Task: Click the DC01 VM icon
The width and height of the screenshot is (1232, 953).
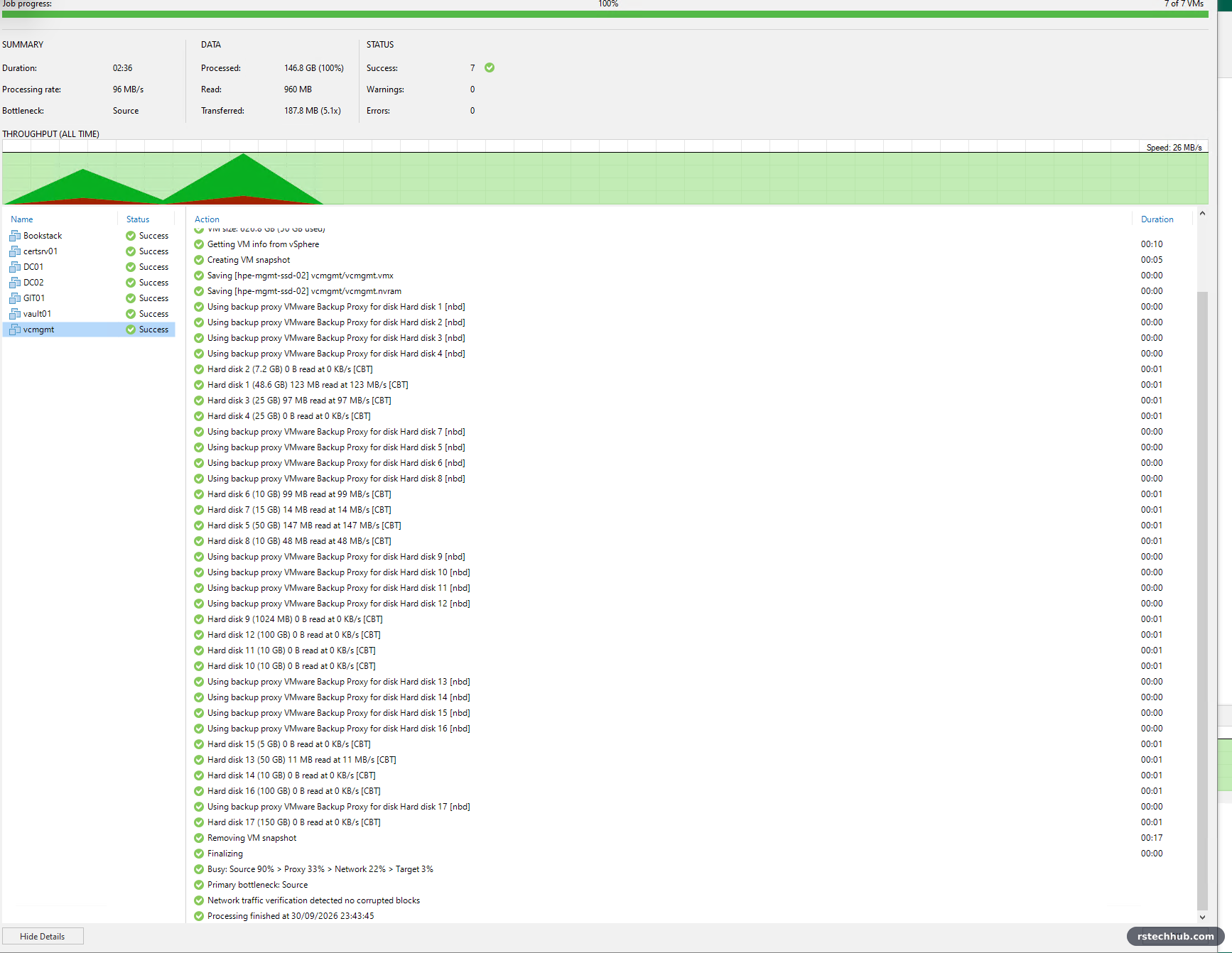Action: click(x=15, y=267)
